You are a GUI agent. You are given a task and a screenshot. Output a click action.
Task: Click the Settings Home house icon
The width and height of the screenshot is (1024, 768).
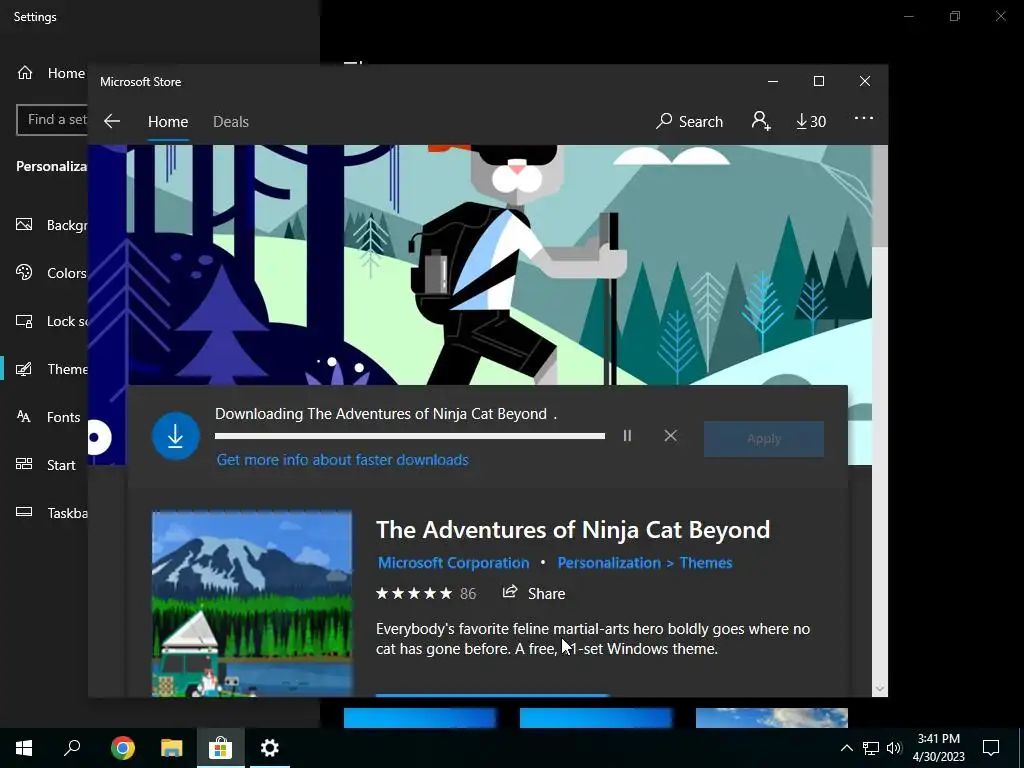(x=25, y=72)
